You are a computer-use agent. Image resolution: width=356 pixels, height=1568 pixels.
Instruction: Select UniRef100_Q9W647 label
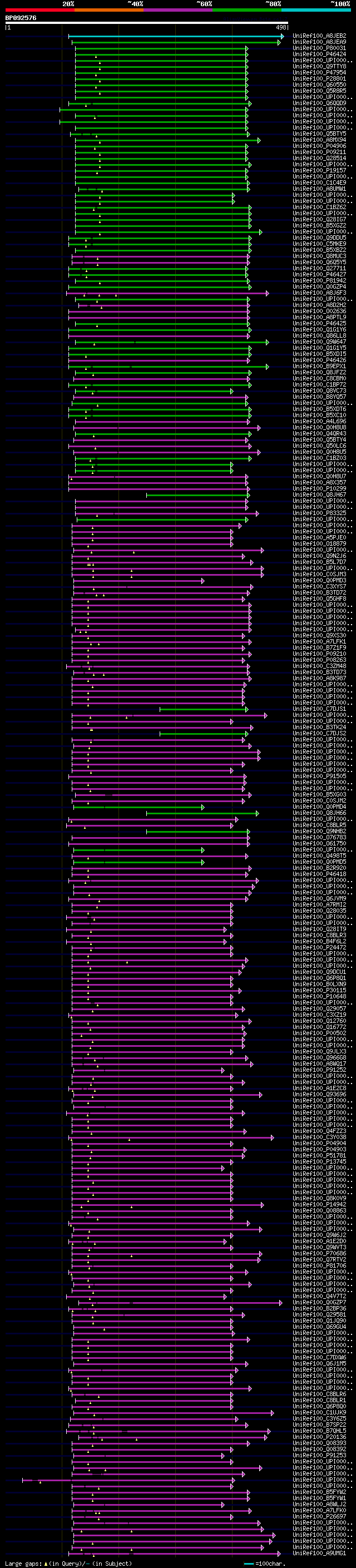pos(319,342)
